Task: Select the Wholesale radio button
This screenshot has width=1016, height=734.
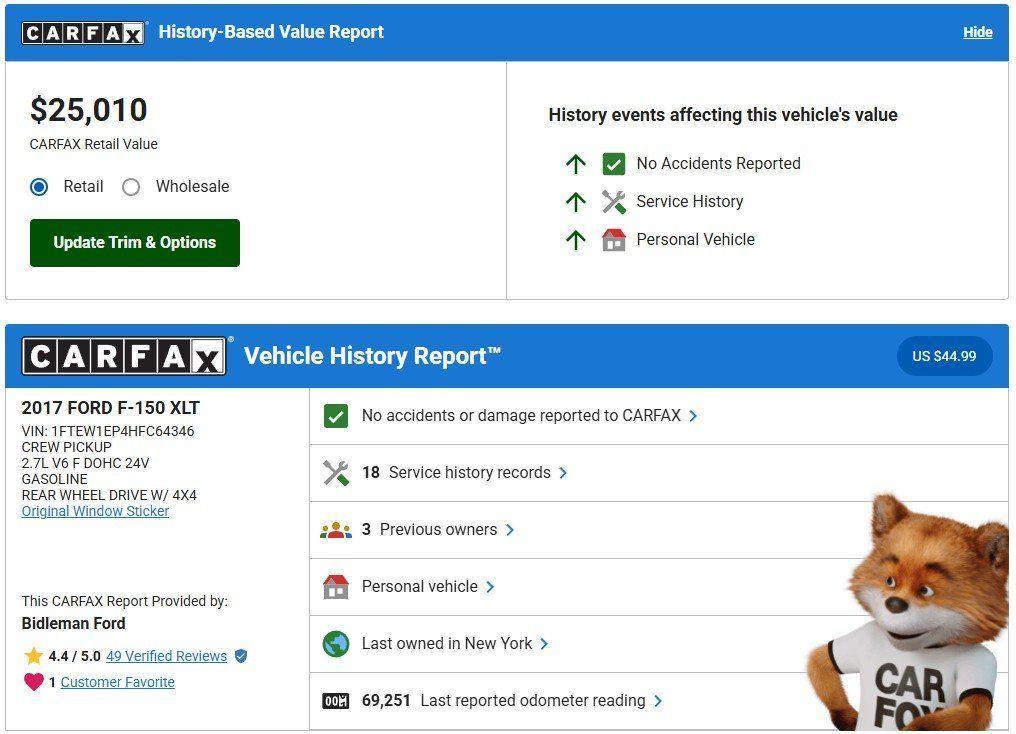Action: click(x=131, y=187)
